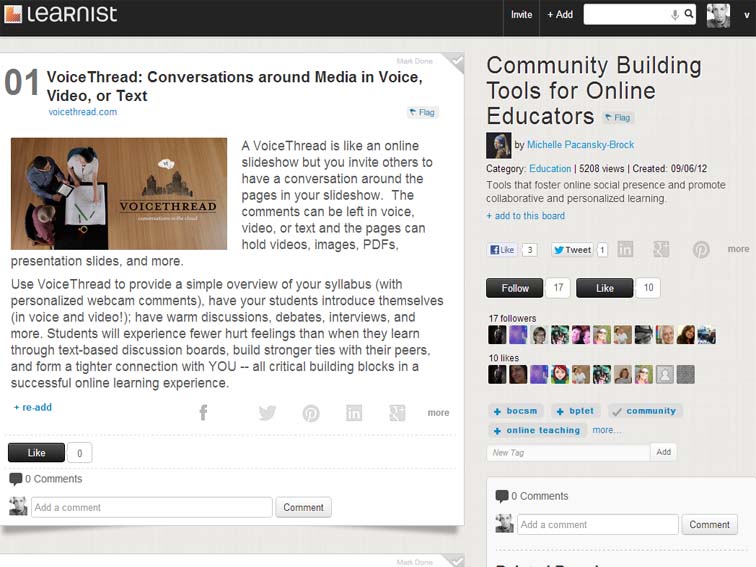This screenshot has height=567, width=756.
Task: Click the board like count 10 box
Action: click(648, 288)
